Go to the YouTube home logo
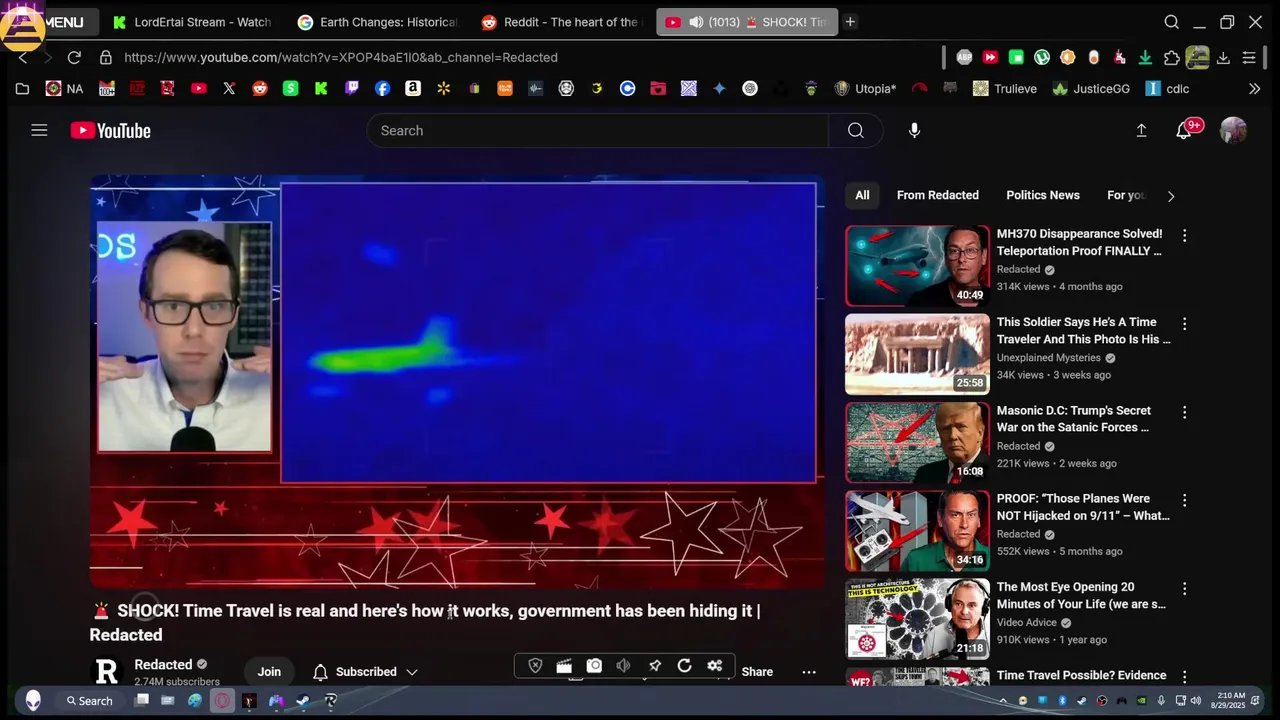The height and width of the screenshot is (720, 1280). 110,131
